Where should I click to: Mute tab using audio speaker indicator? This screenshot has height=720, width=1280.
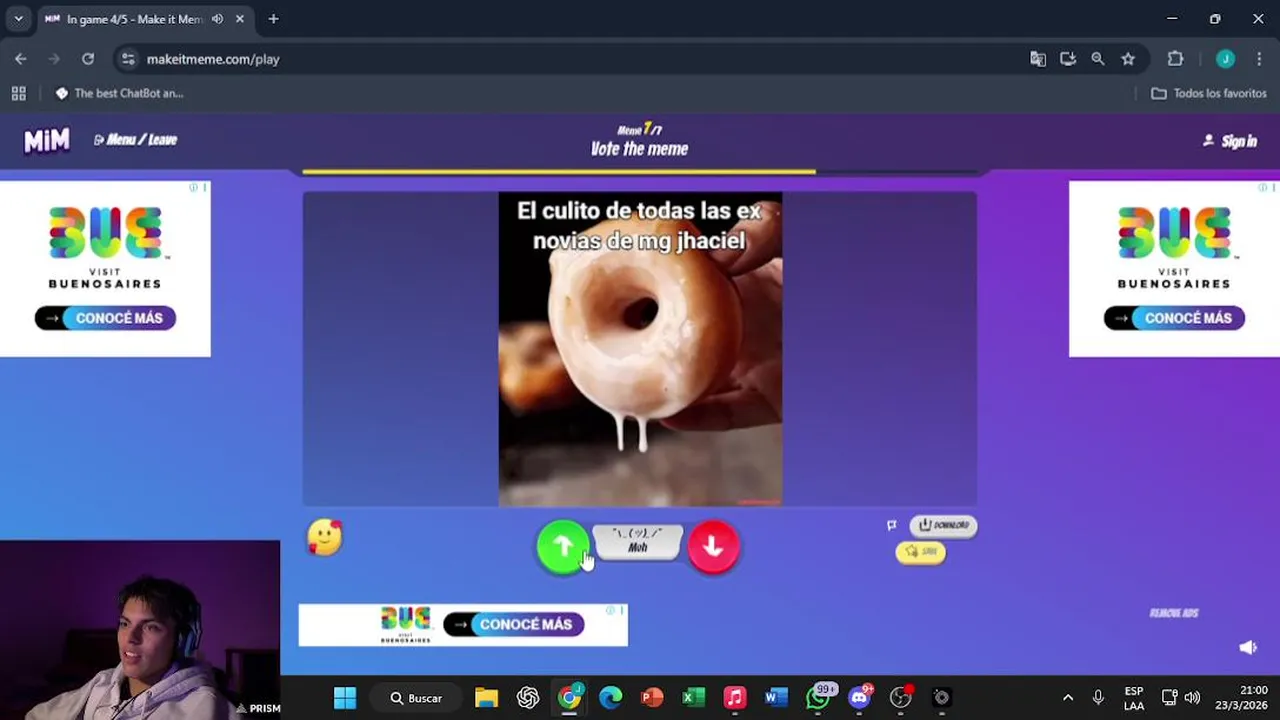tap(217, 19)
